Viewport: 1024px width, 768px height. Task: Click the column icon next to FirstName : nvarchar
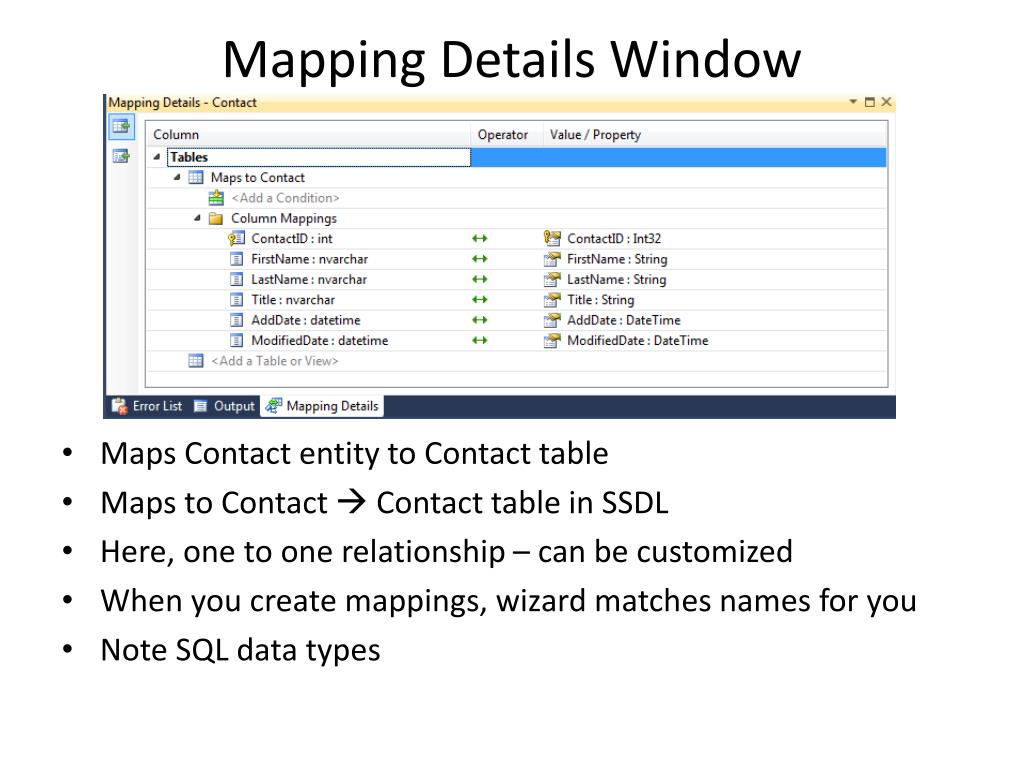point(236,259)
